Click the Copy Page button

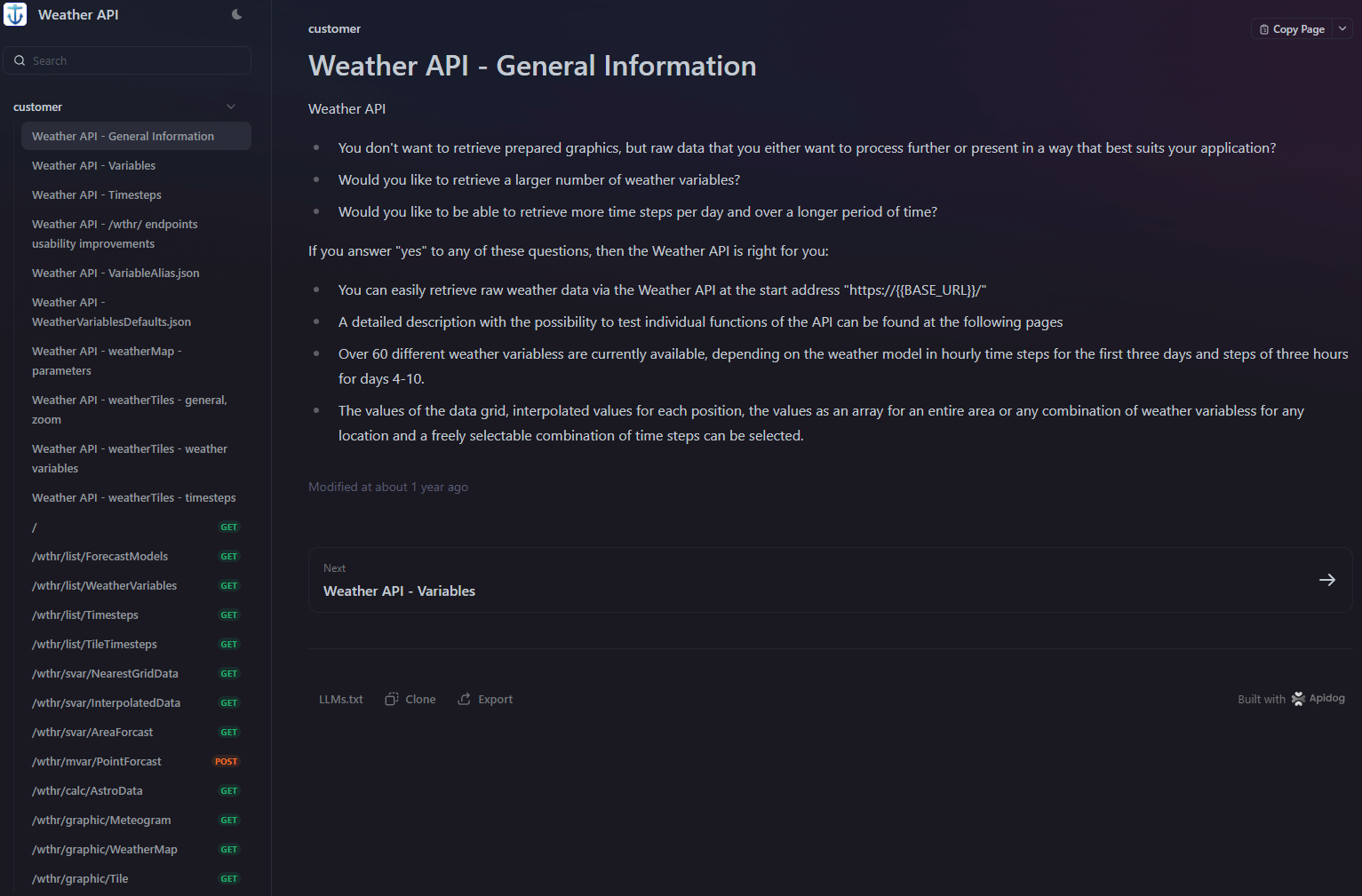[1292, 29]
